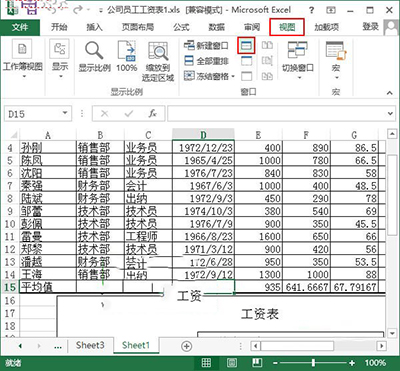The width and height of the screenshot is (400, 371).
Task: Select cell with date 1972/12/23
Action: (x=203, y=147)
